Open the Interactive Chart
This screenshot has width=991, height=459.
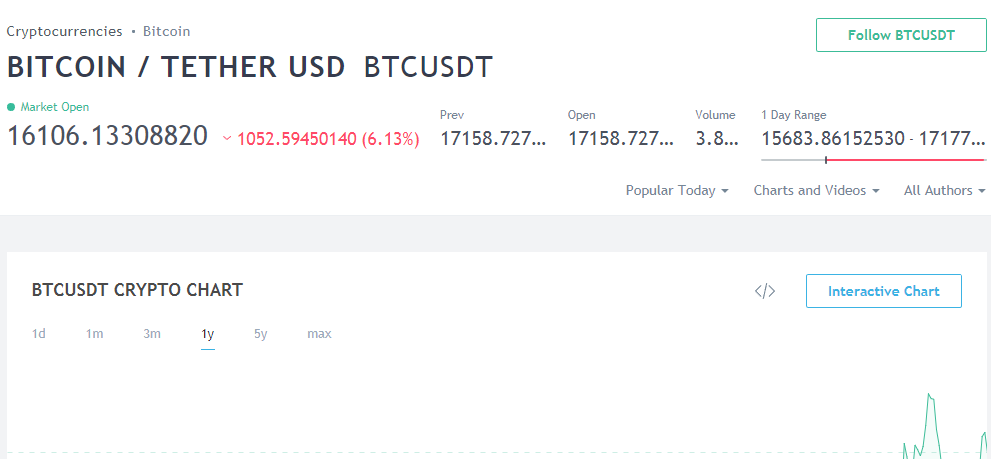pyautogui.click(x=884, y=291)
